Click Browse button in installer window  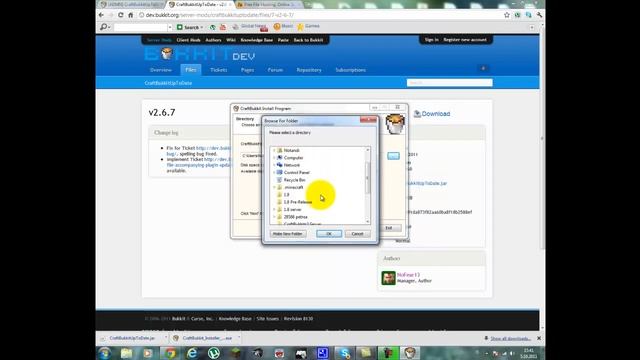393,156
